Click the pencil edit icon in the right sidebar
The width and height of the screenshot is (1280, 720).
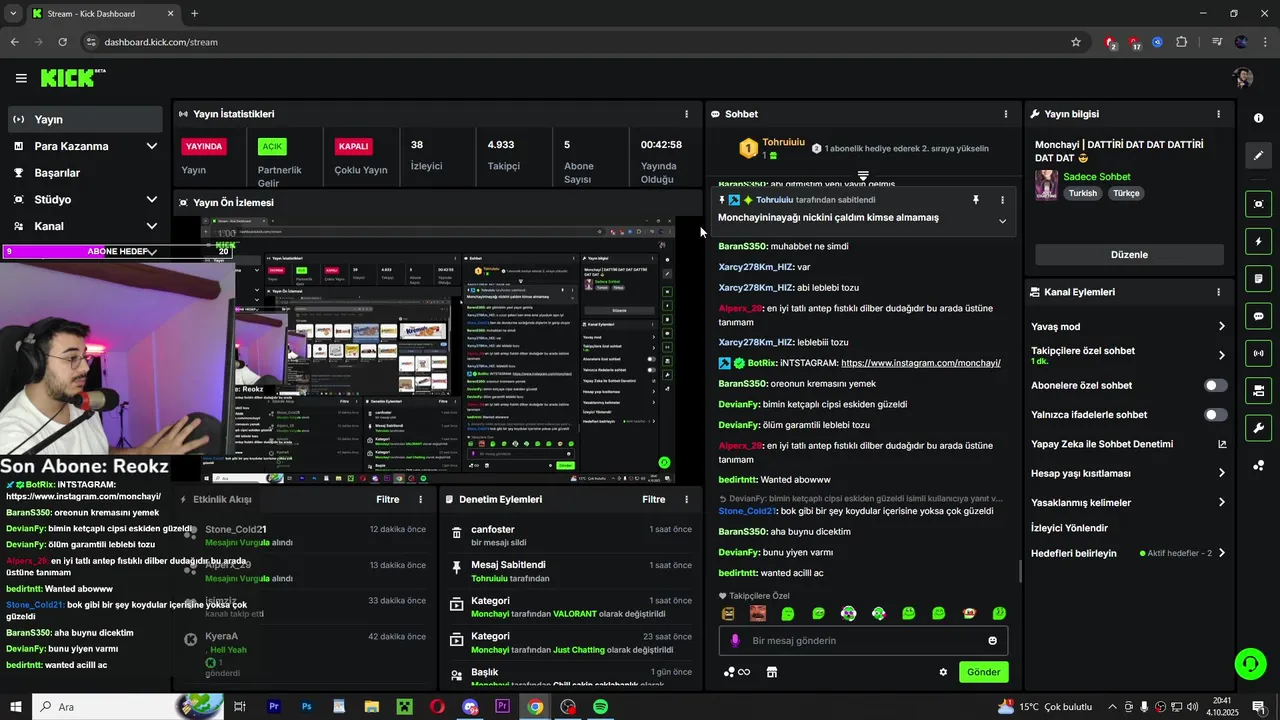click(x=1258, y=156)
